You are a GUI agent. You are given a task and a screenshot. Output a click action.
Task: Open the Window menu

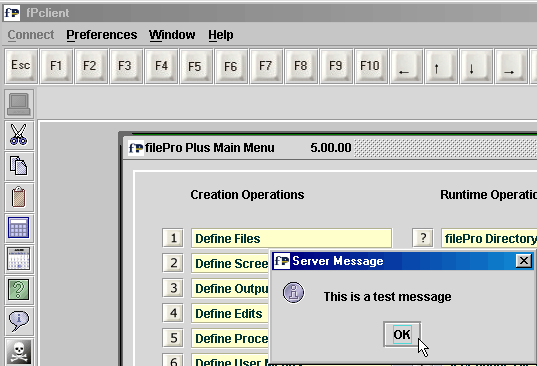[172, 35]
